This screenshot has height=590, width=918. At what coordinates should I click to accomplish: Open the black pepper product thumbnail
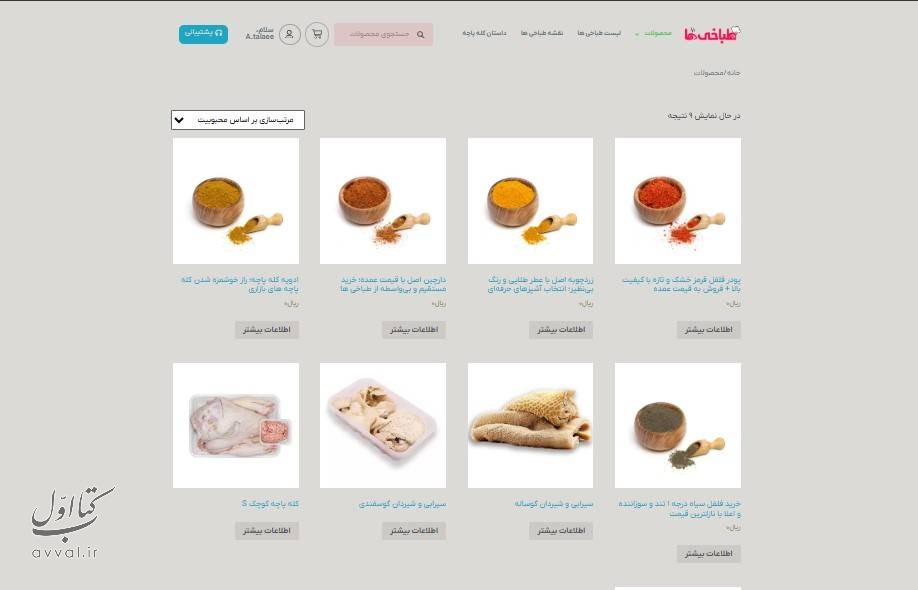tap(677, 426)
